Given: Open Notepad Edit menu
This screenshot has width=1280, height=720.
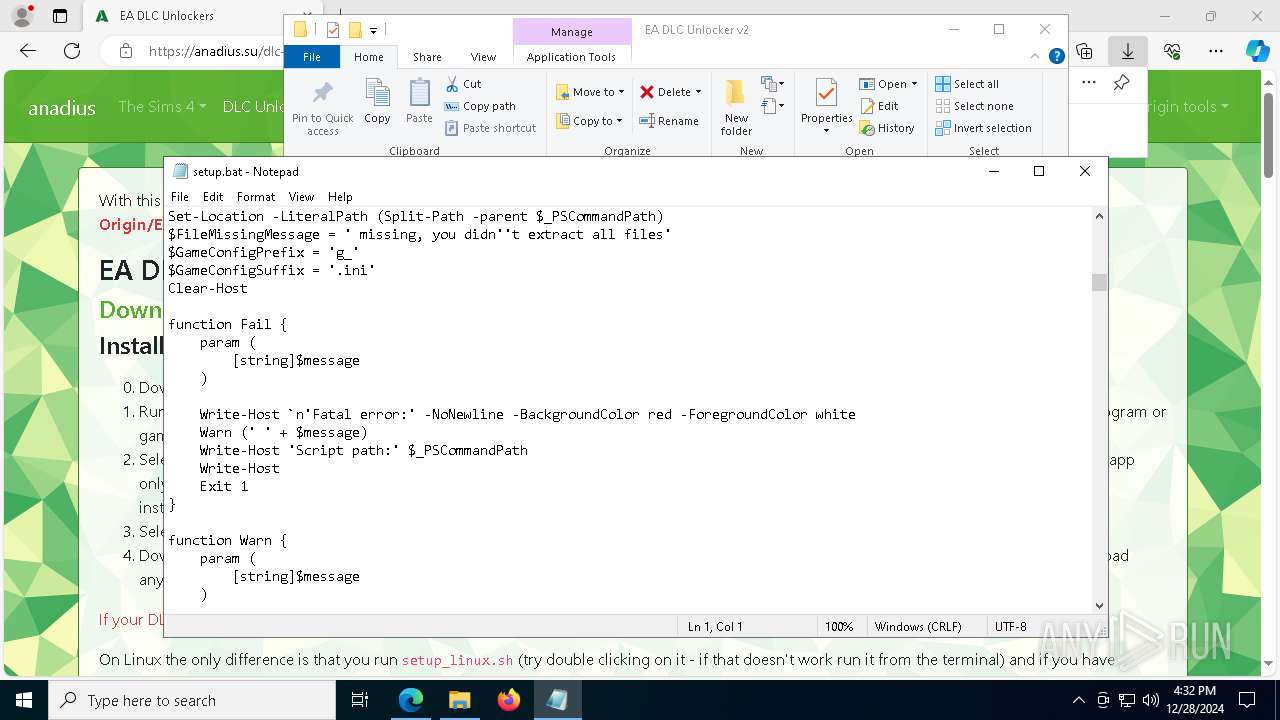Looking at the screenshot, I should pos(213,197).
